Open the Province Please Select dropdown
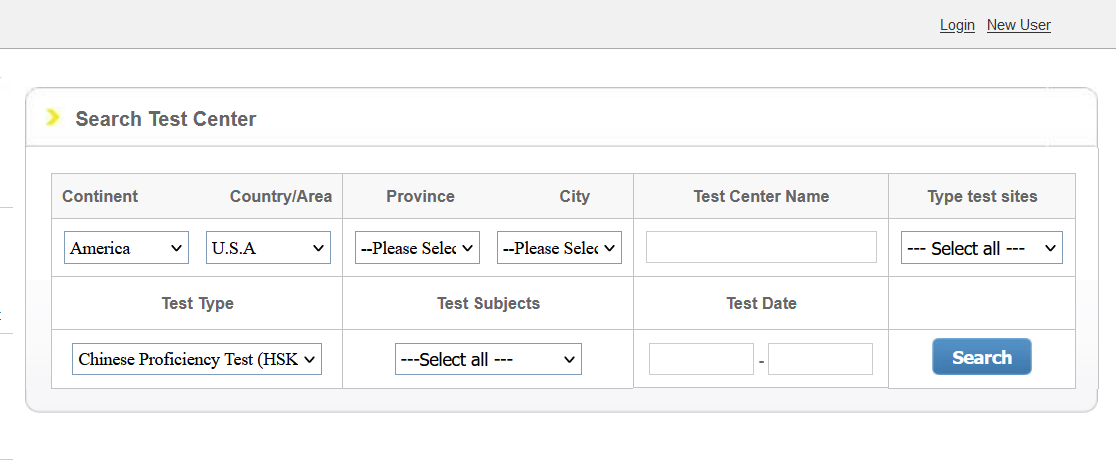Screen dimensions: 1116x461 coord(417,248)
